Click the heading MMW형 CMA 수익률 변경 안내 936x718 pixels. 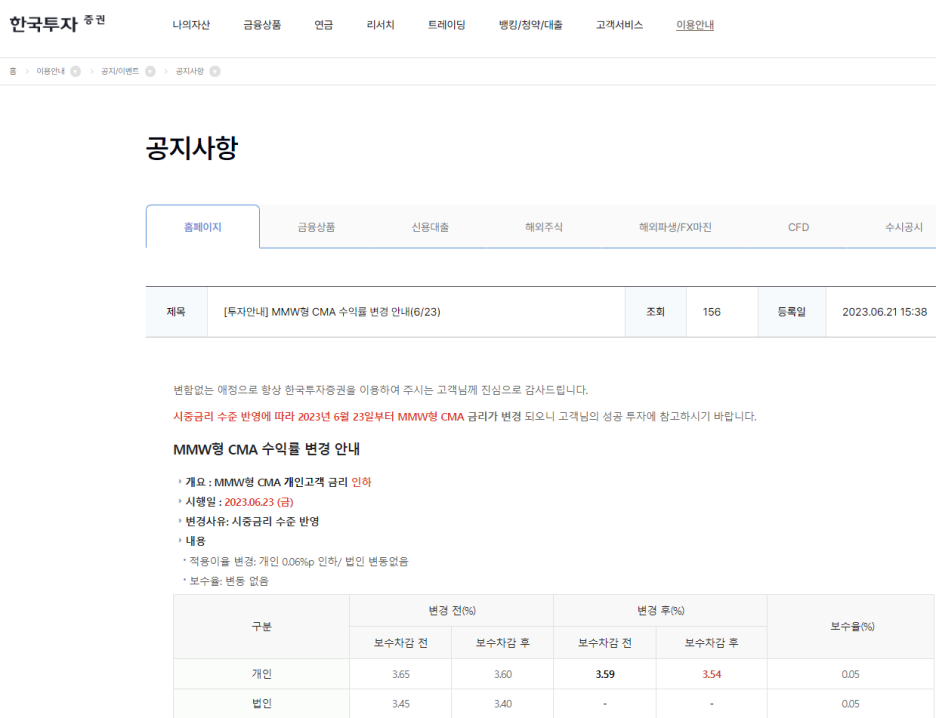pyautogui.click(x=266, y=449)
